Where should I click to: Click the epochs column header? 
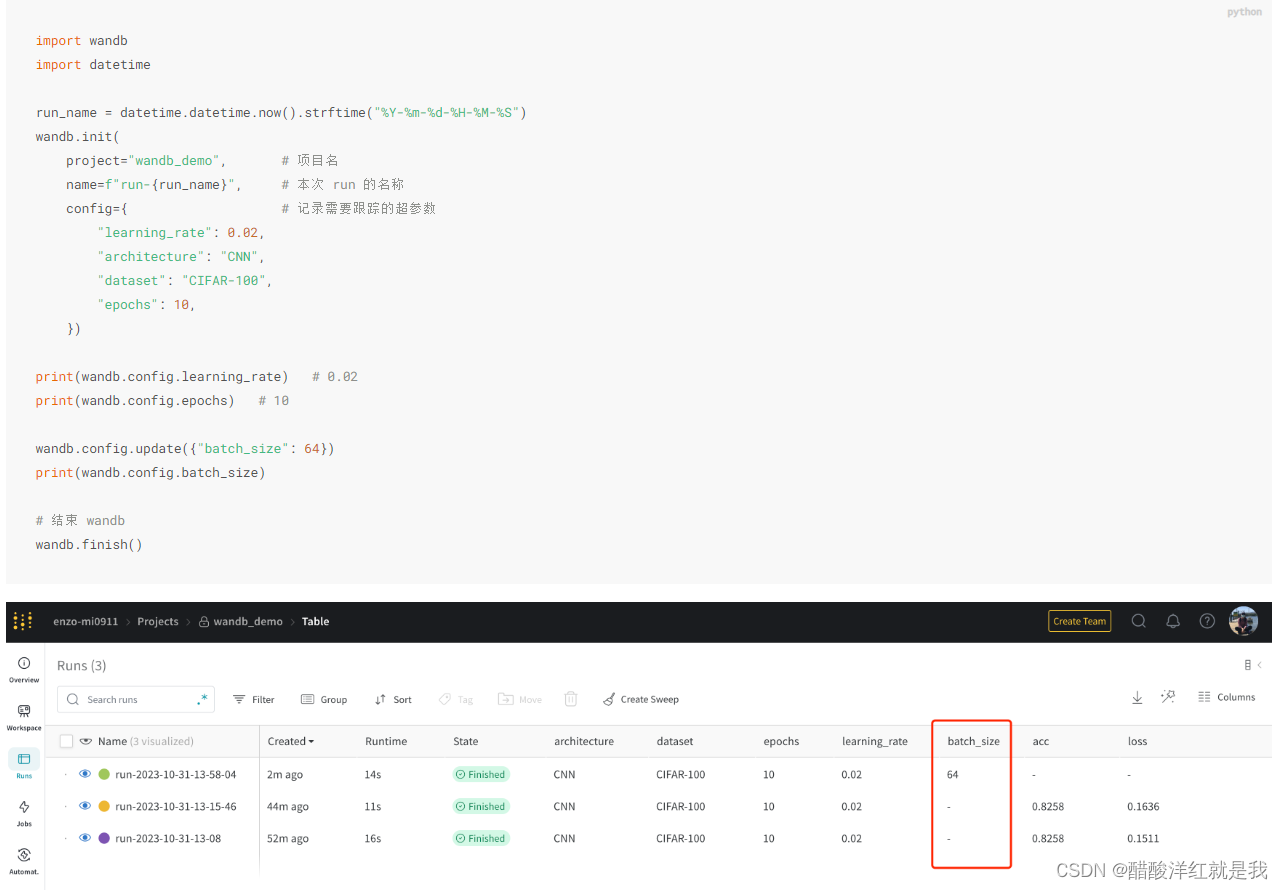point(781,741)
